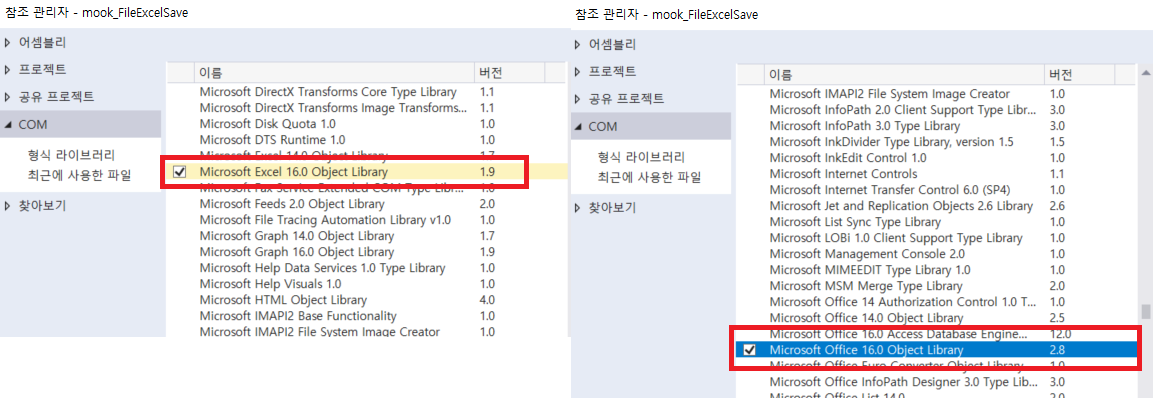Sort by 버전 column in left window
The height and width of the screenshot is (398, 1153).
pyautogui.click(x=510, y=73)
